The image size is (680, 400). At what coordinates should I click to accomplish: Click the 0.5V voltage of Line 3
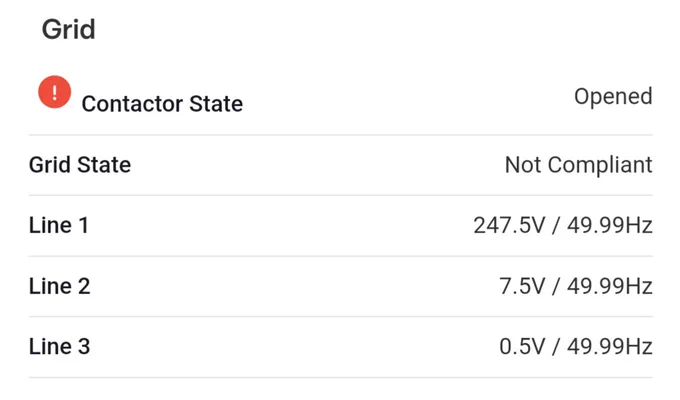[x=522, y=347]
